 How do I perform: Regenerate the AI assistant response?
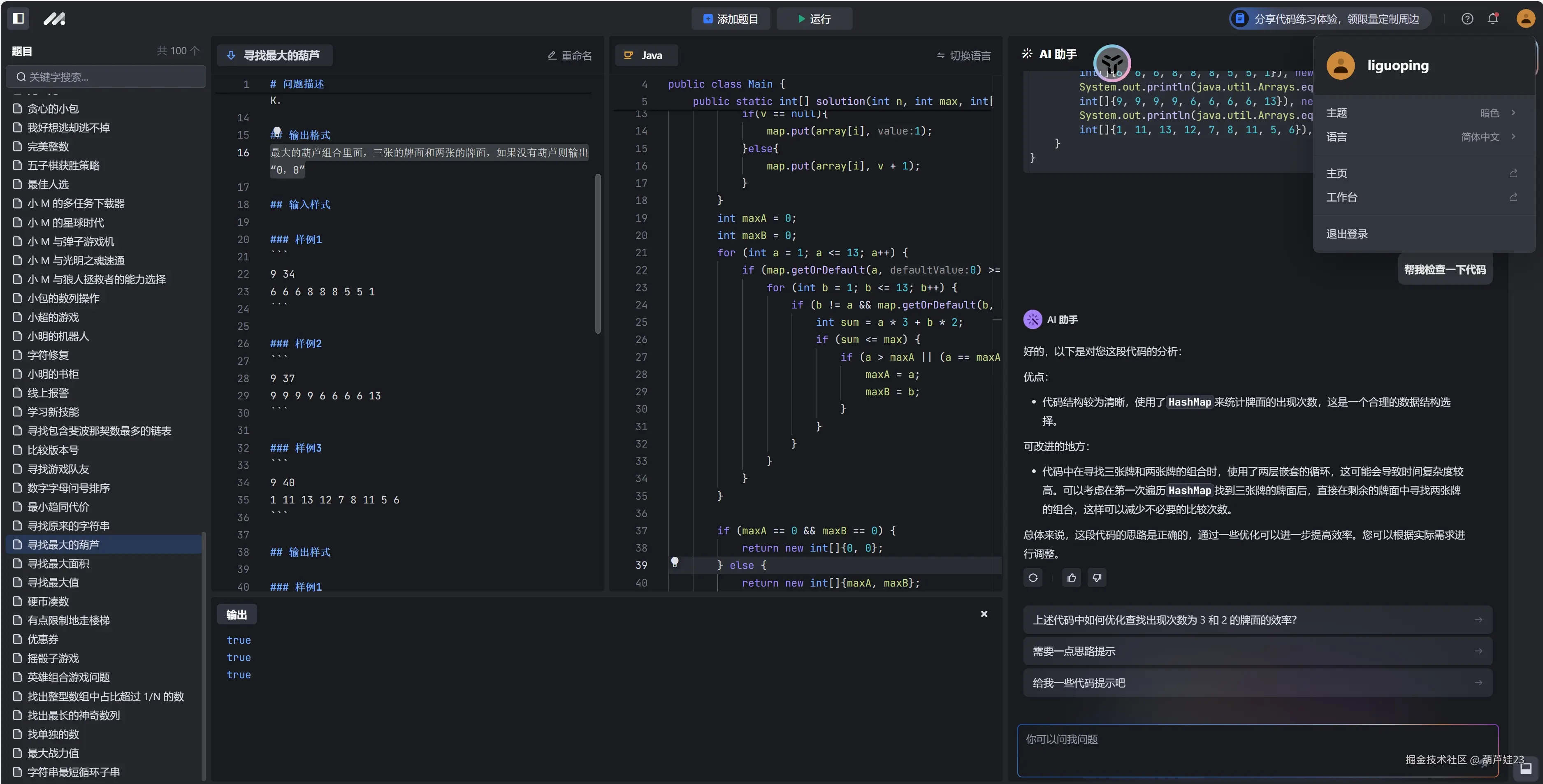pyautogui.click(x=1033, y=578)
